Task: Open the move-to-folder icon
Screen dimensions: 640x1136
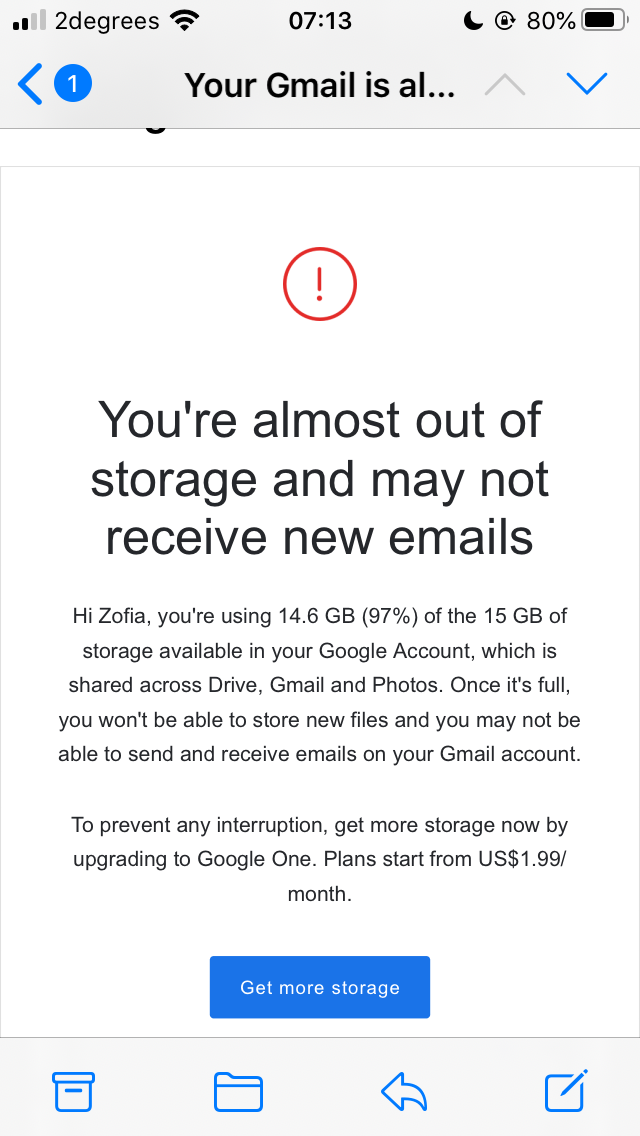Action: (x=238, y=1091)
